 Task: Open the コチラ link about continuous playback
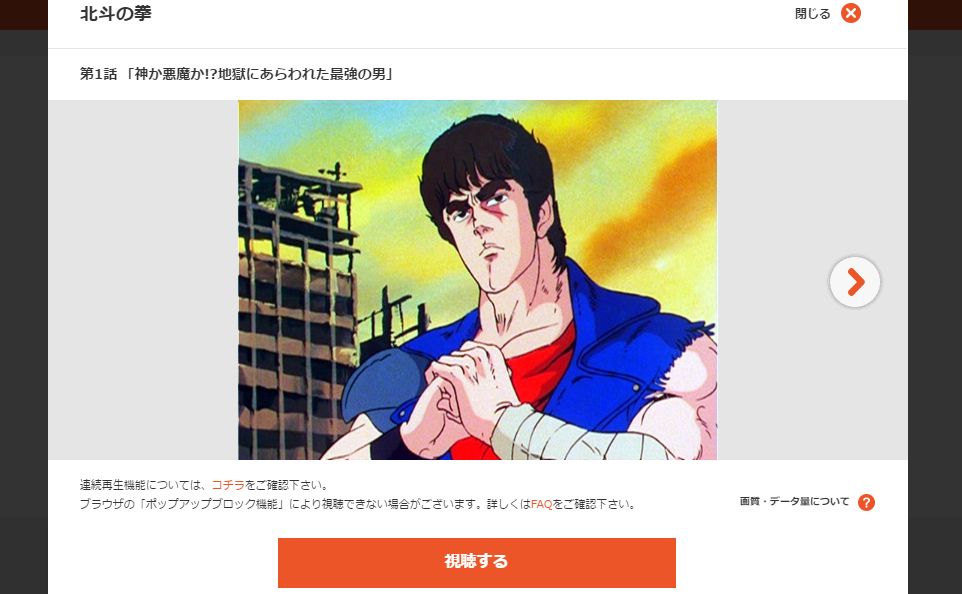[x=228, y=485]
